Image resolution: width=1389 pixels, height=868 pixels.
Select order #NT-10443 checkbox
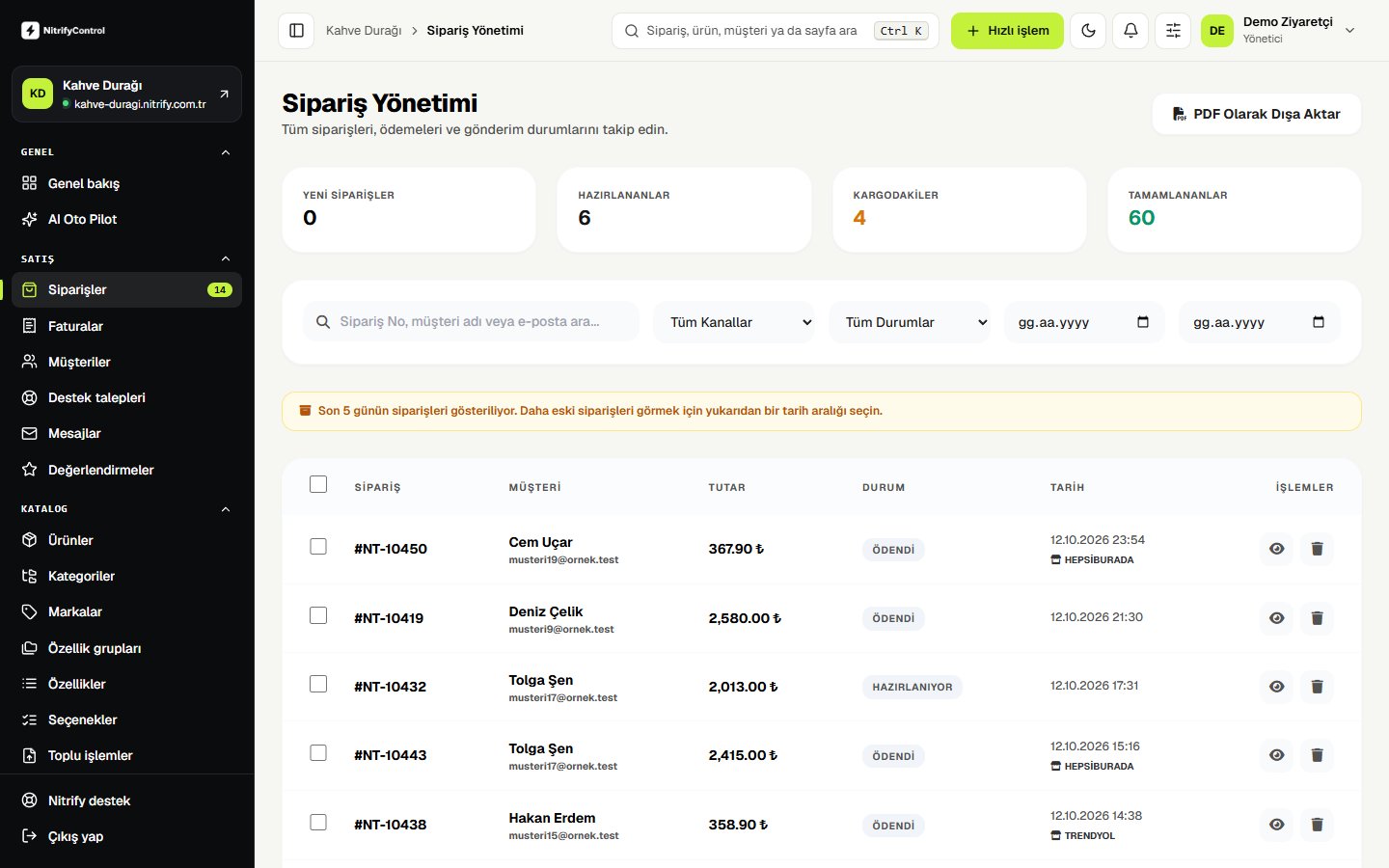tap(318, 752)
